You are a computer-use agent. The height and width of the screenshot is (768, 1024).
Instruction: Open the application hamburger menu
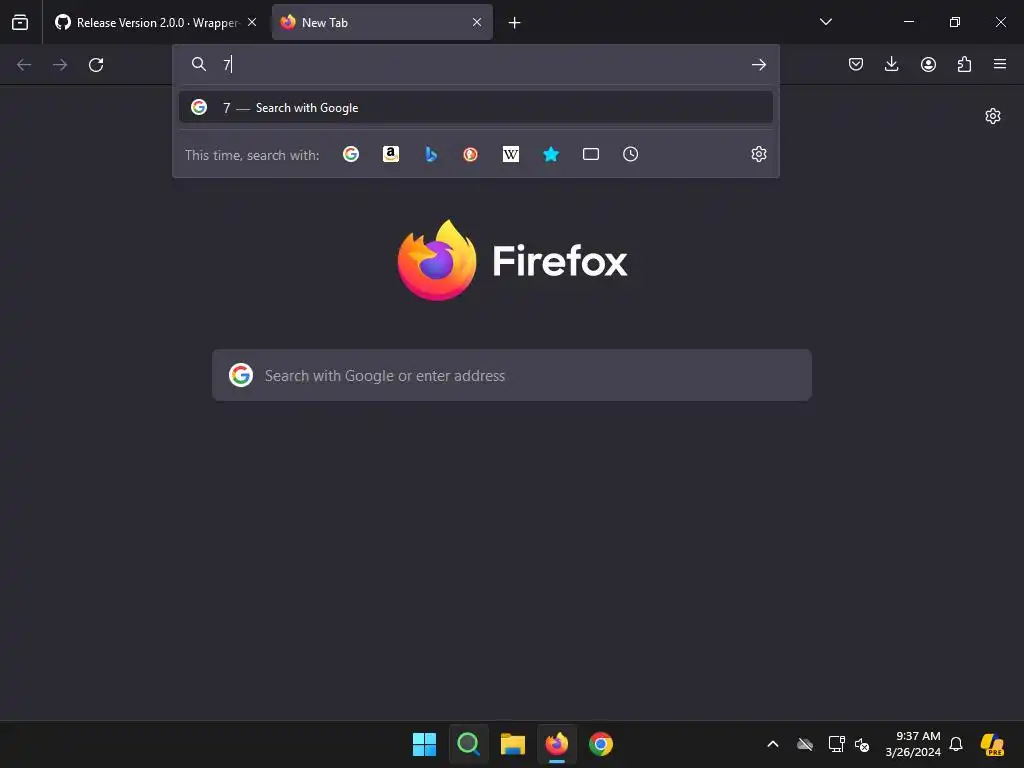[x=1000, y=64]
